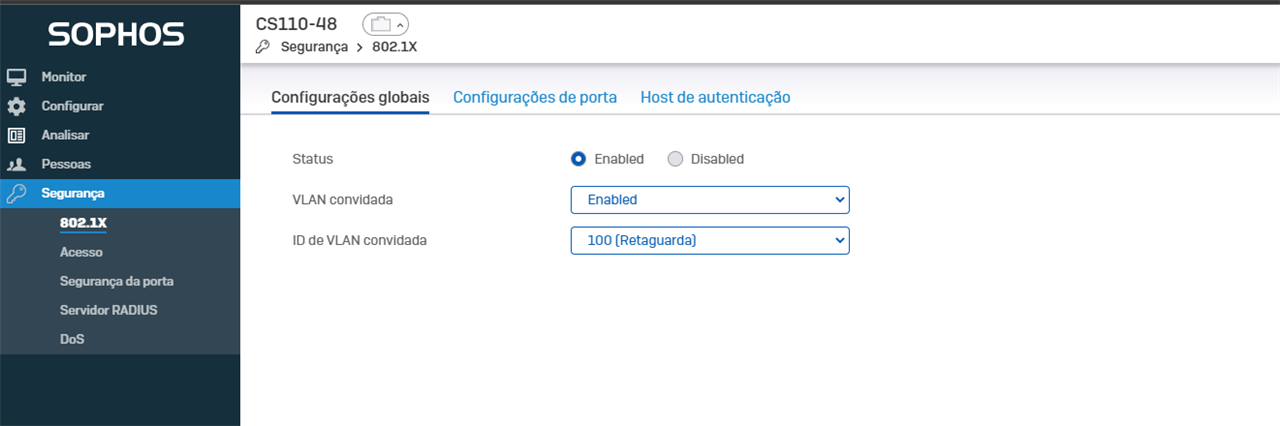
Task: Click Segurança in the breadcrumb path
Action: coord(312,46)
